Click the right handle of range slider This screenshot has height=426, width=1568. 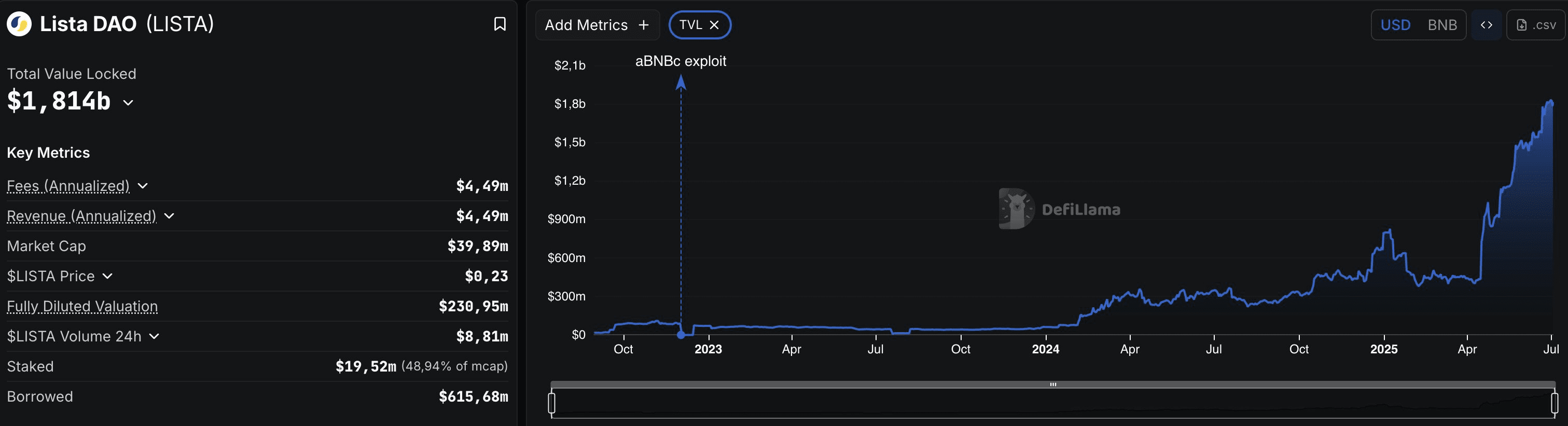click(x=1554, y=403)
